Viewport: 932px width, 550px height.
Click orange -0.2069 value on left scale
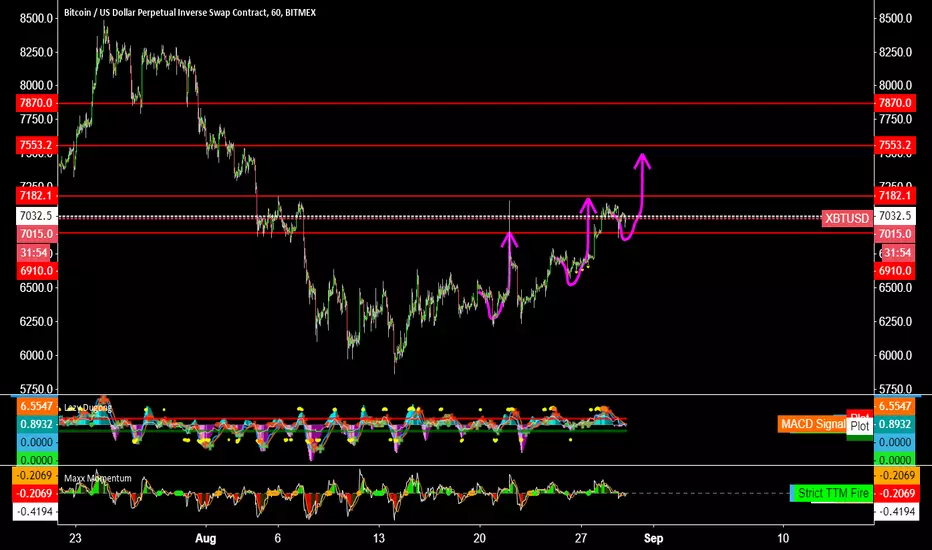click(x=36, y=475)
